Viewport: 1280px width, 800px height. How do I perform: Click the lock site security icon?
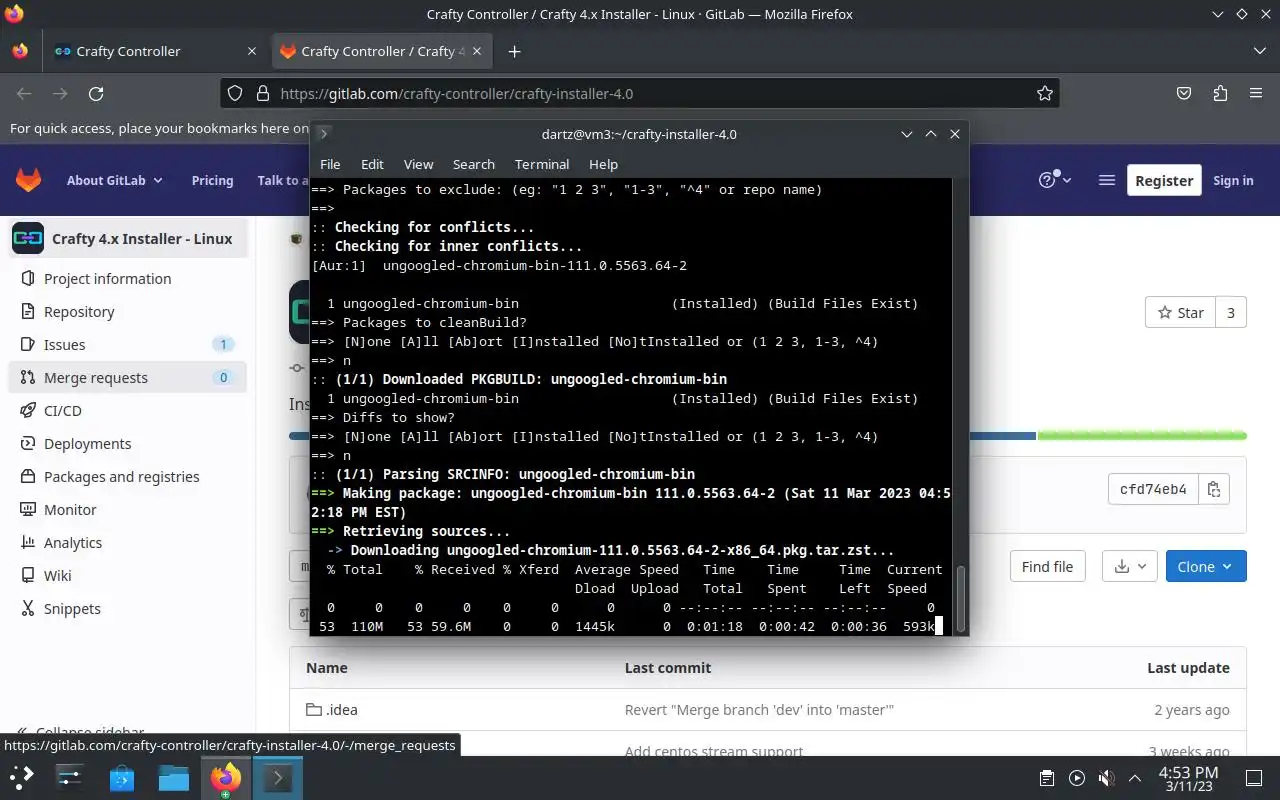(x=263, y=93)
